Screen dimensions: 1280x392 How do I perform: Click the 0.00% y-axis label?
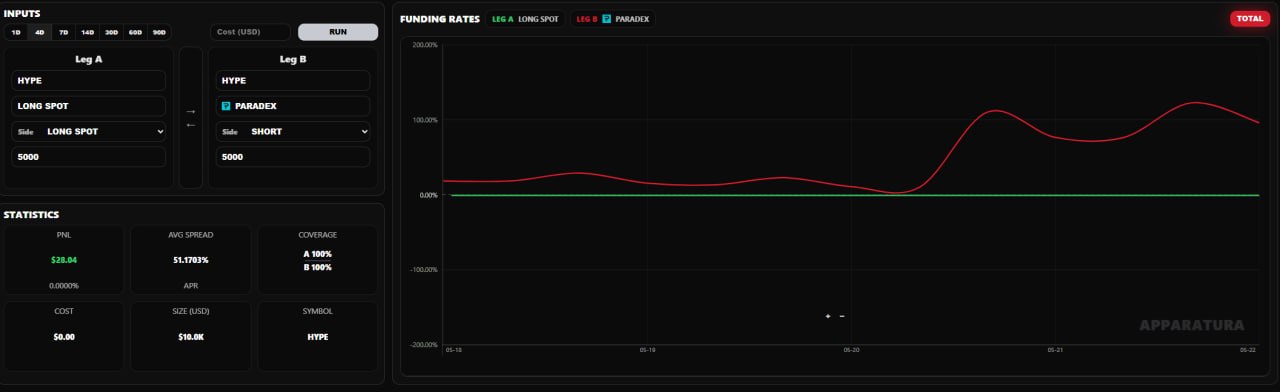coord(428,195)
